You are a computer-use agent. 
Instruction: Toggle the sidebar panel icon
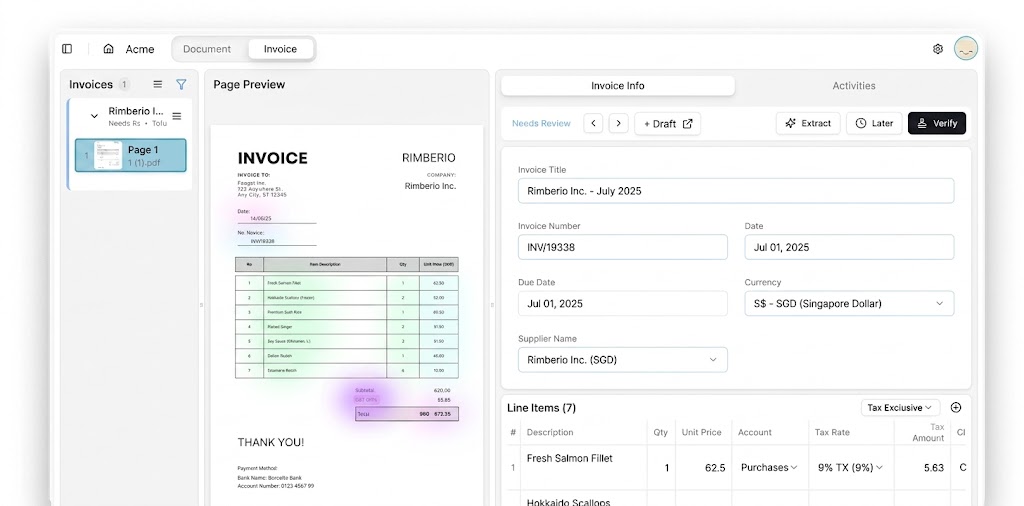[67, 49]
